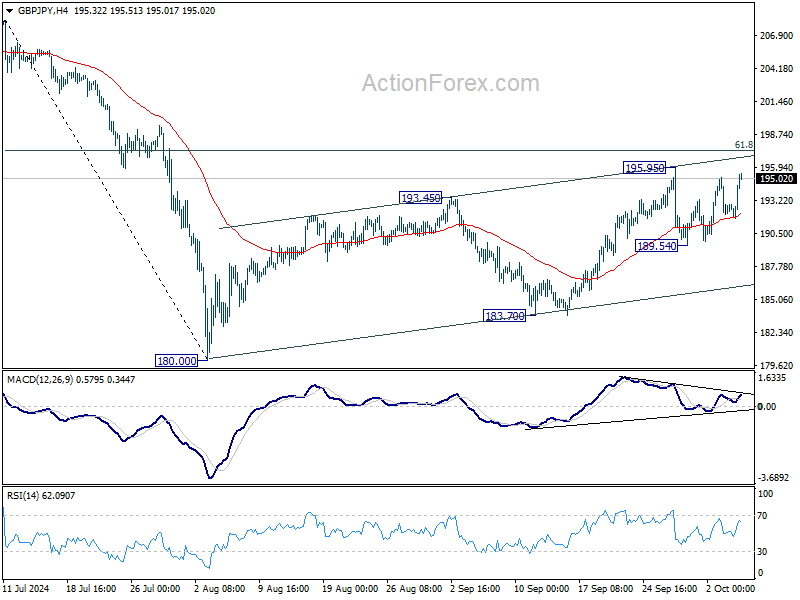Click the 183.700 price label
Image resolution: width=800 pixels, height=600 pixels.
point(505,316)
